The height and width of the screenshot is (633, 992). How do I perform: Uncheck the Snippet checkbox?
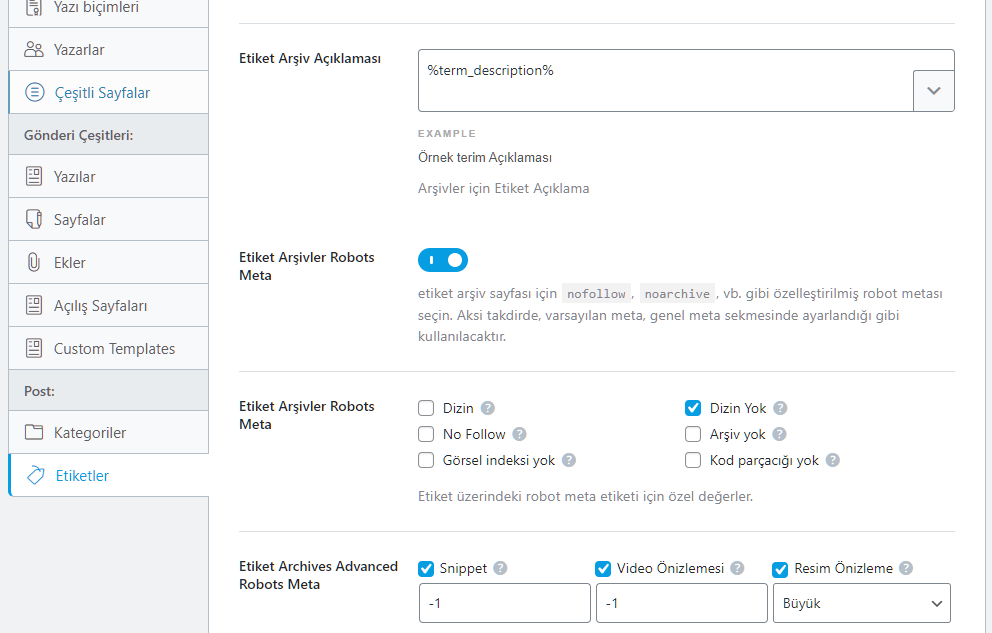(x=426, y=568)
